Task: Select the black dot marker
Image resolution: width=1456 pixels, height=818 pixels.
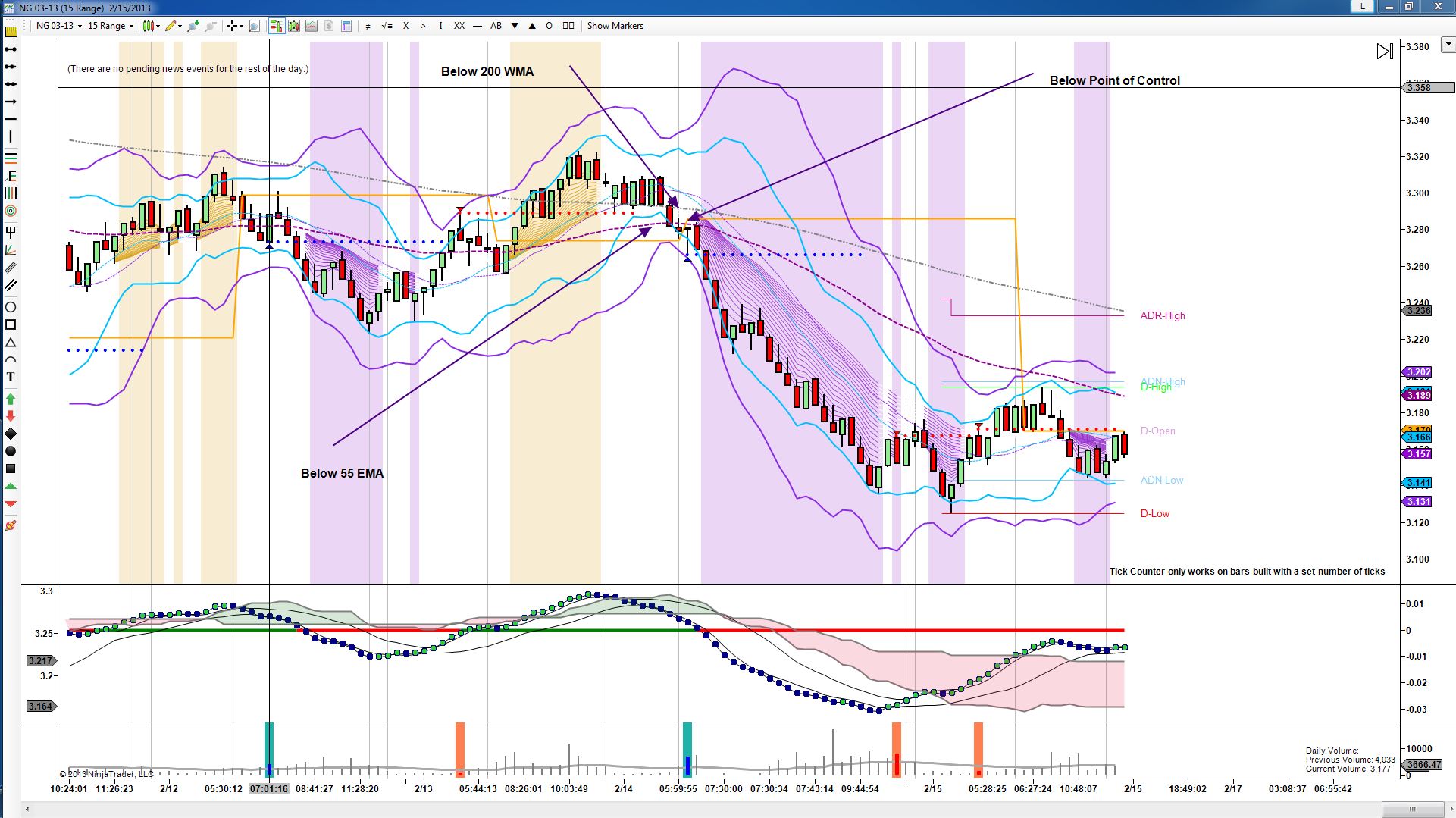Action: [11, 451]
